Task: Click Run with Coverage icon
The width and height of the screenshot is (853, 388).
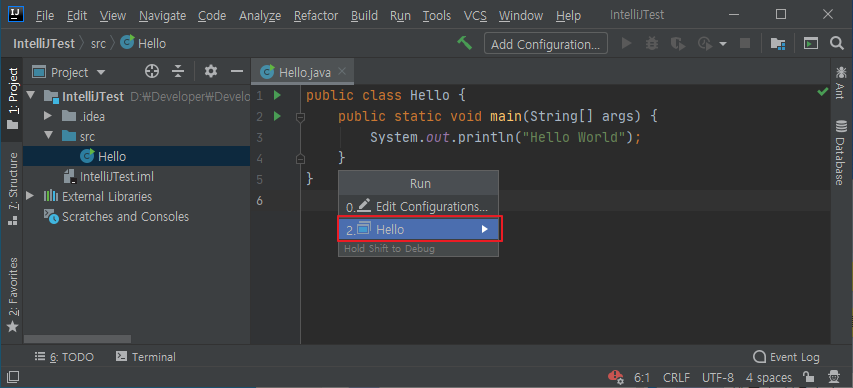Action: click(x=678, y=43)
